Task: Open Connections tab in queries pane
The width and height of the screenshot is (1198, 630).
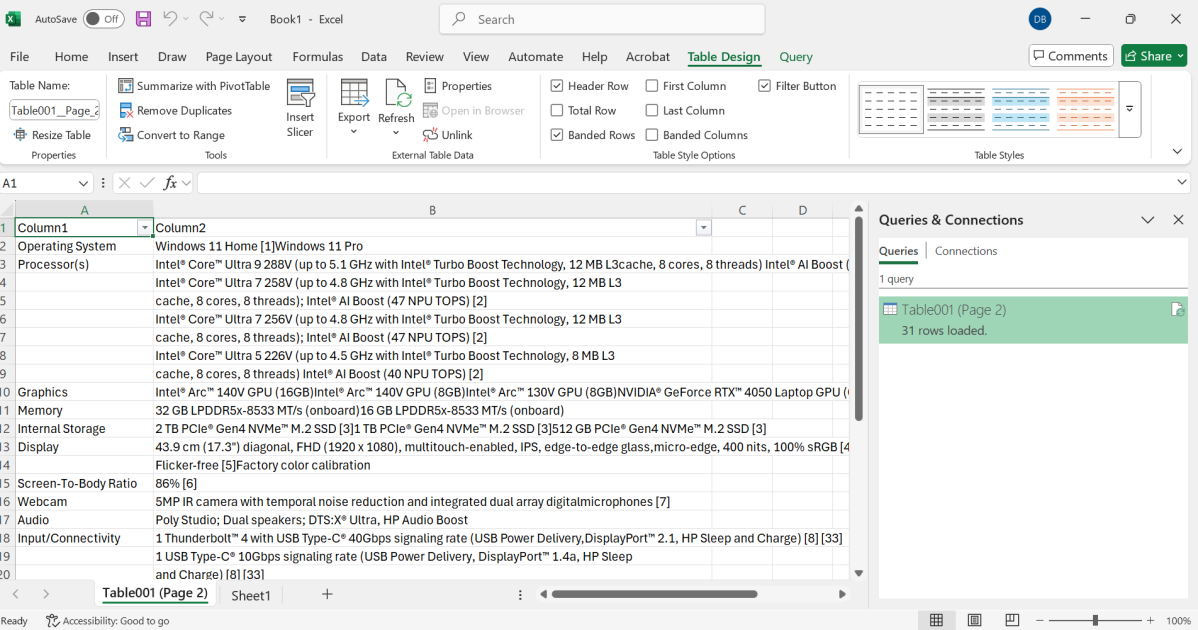Action: (965, 251)
